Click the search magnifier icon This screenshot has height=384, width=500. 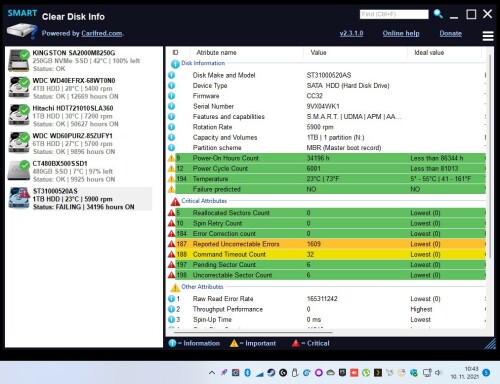[x=438, y=14]
